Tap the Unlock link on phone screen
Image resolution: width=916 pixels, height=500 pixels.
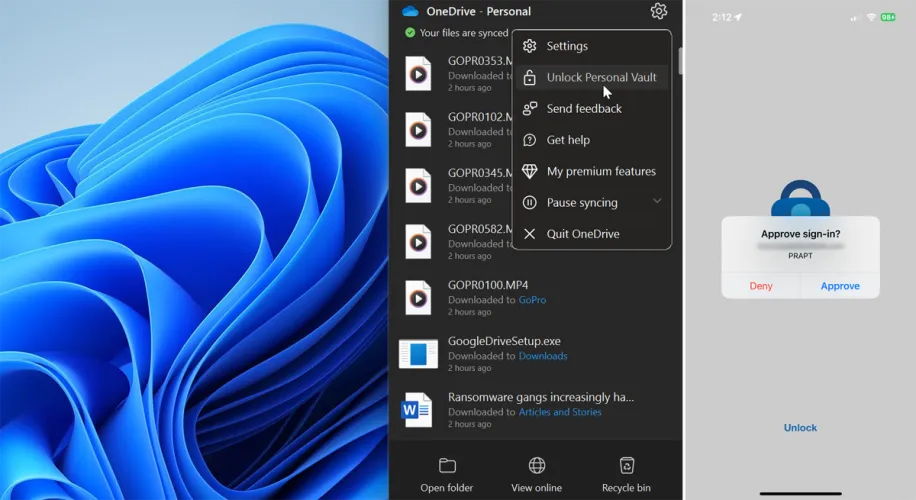click(800, 428)
